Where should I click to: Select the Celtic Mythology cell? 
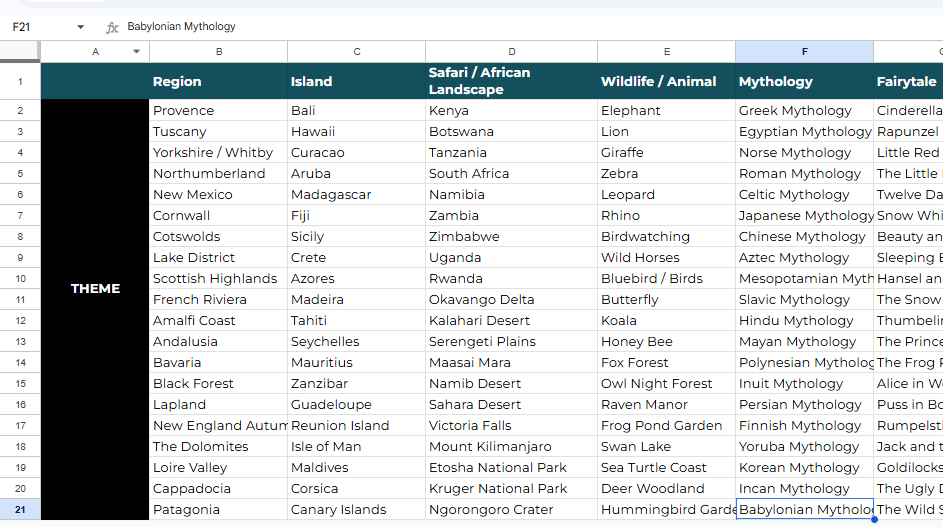coord(805,194)
